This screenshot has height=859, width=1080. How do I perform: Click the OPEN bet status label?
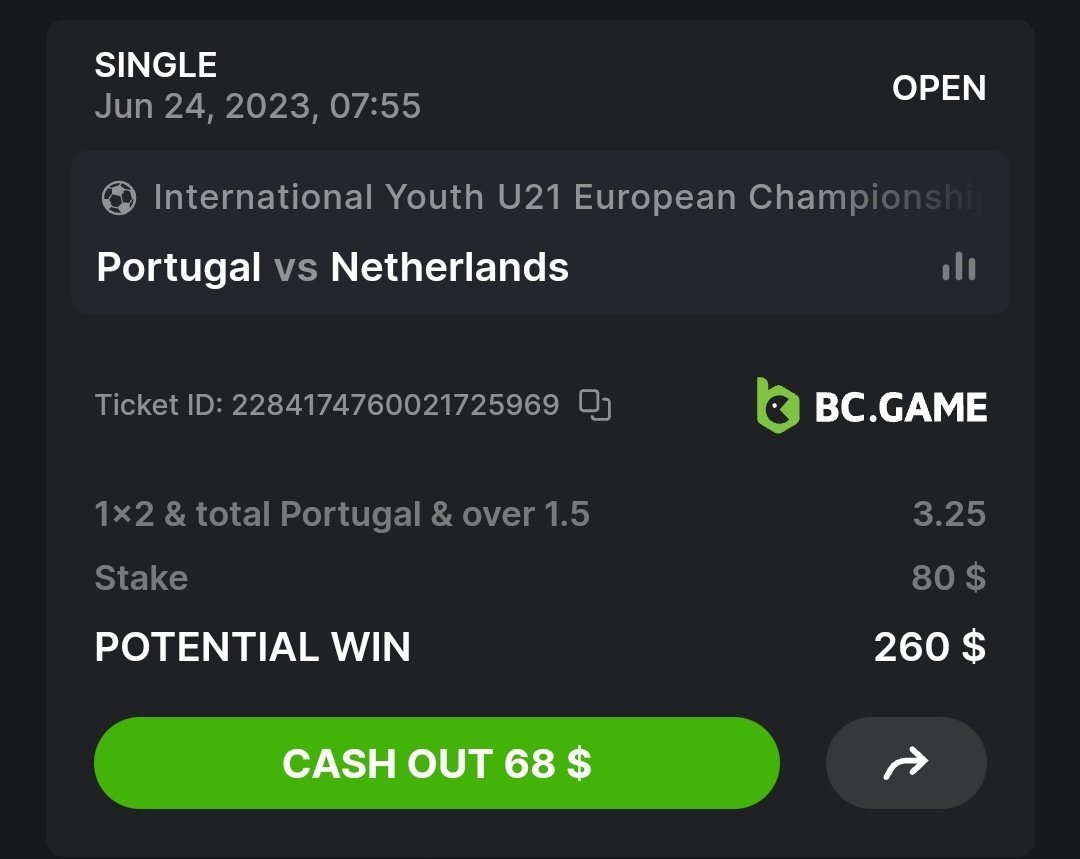pyautogui.click(x=938, y=88)
